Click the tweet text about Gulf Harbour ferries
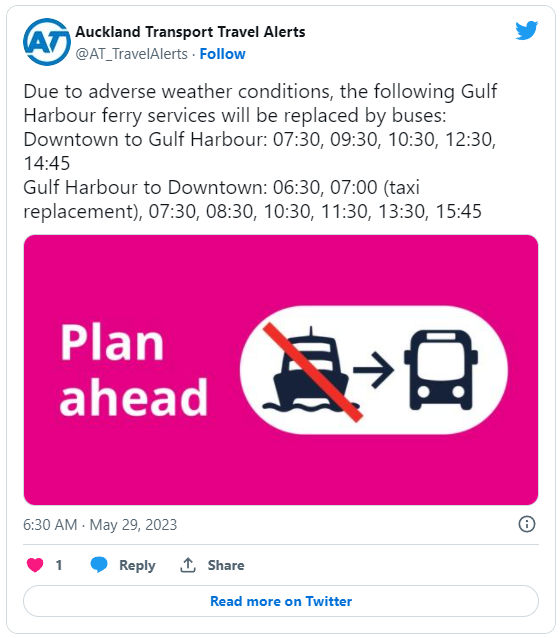This screenshot has height=638, width=560. pyautogui.click(x=260, y=151)
